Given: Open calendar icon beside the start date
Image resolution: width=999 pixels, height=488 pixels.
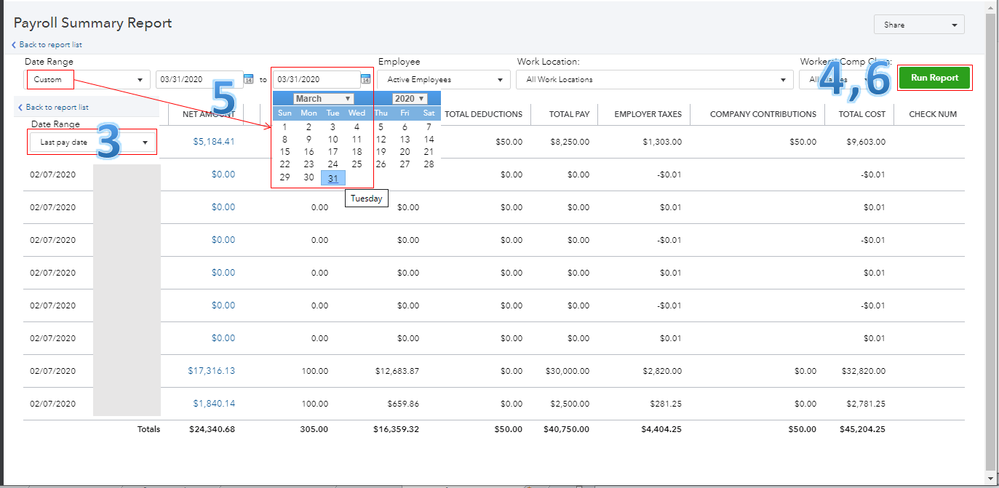Looking at the screenshot, I should [x=249, y=79].
